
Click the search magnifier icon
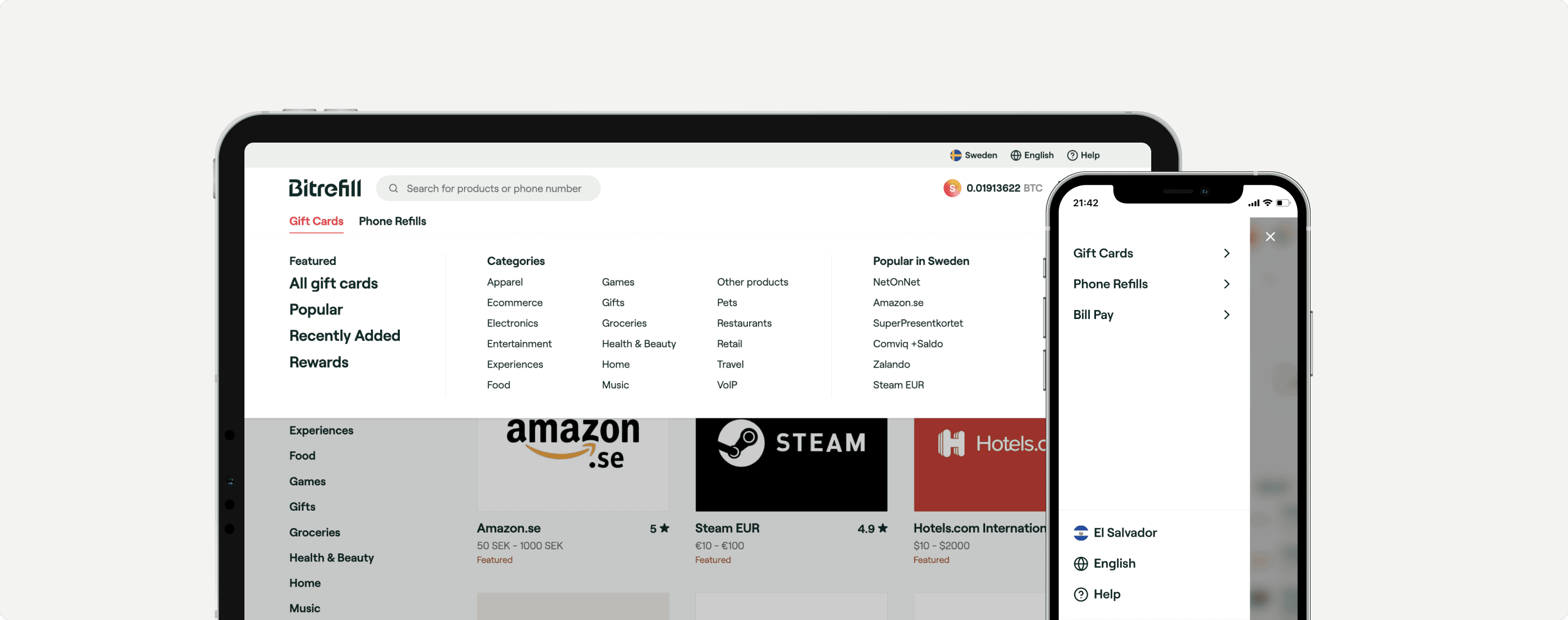pos(393,189)
